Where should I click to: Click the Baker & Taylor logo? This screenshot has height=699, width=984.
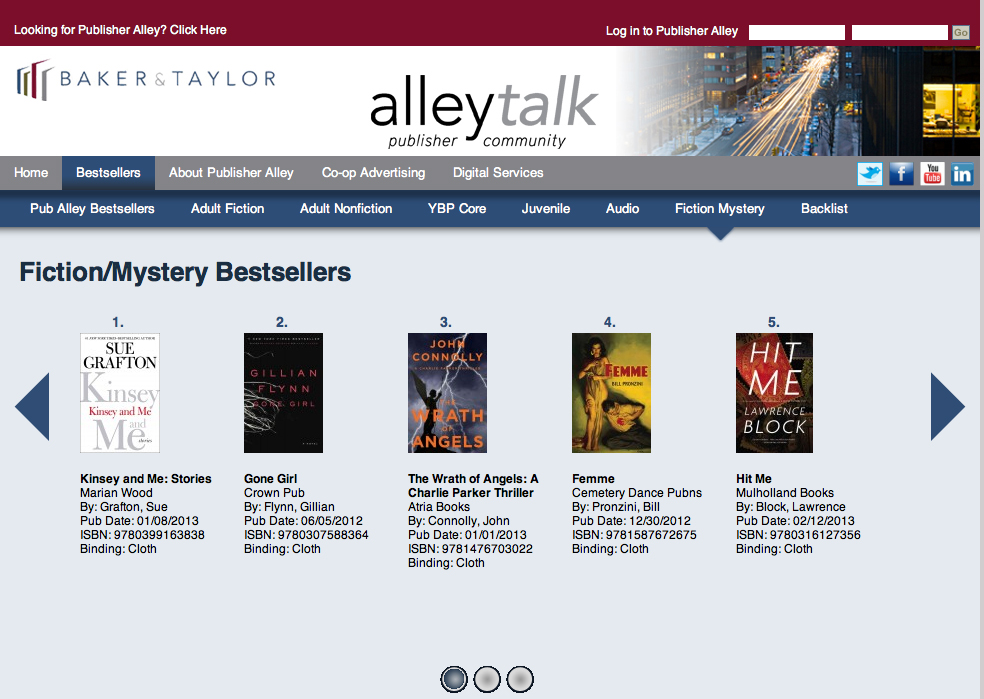[146, 80]
